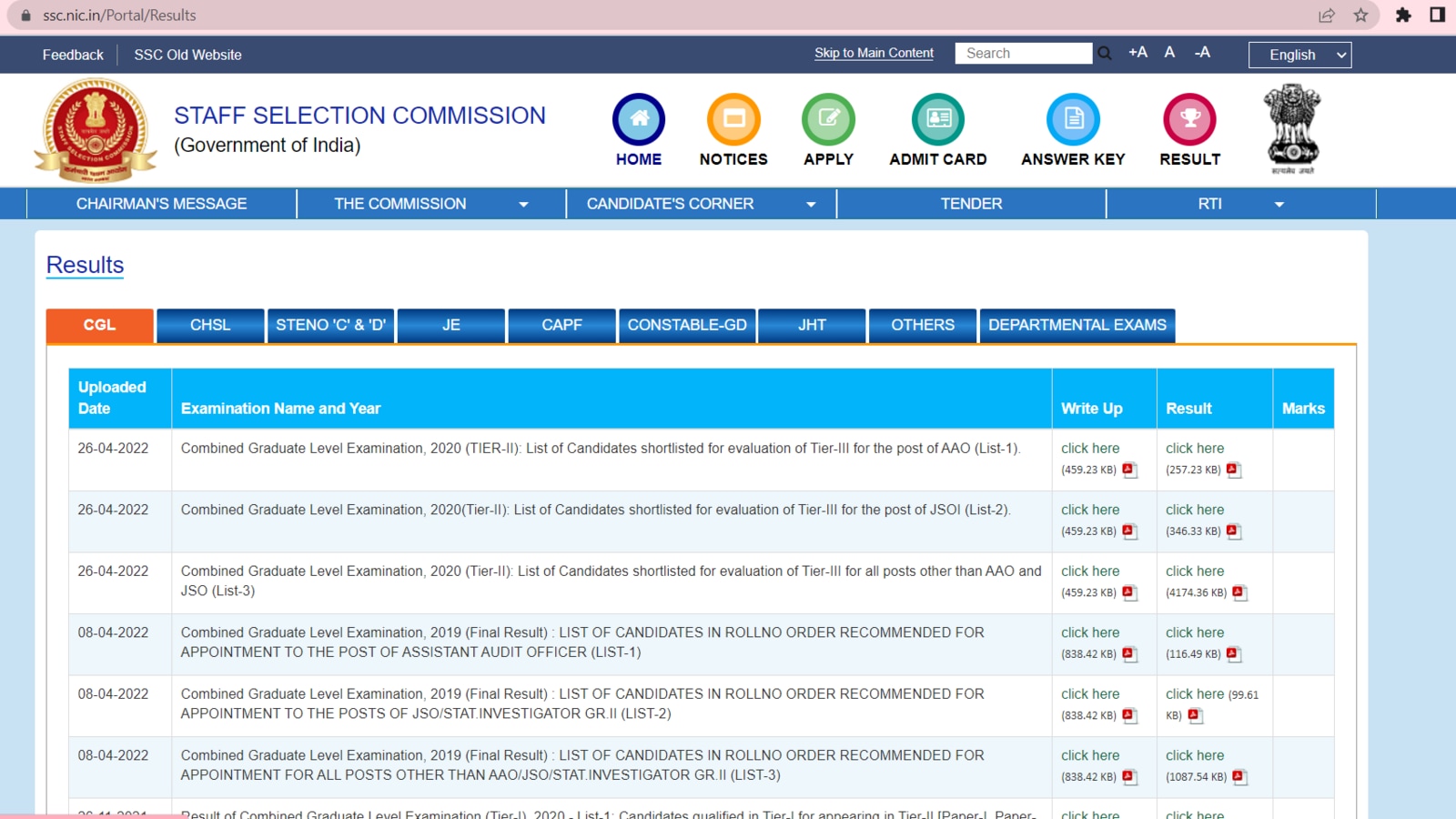Viewport: 1456px width, 819px height.
Task: Toggle the browser side panel icon
Action: pyautogui.click(x=1437, y=15)
